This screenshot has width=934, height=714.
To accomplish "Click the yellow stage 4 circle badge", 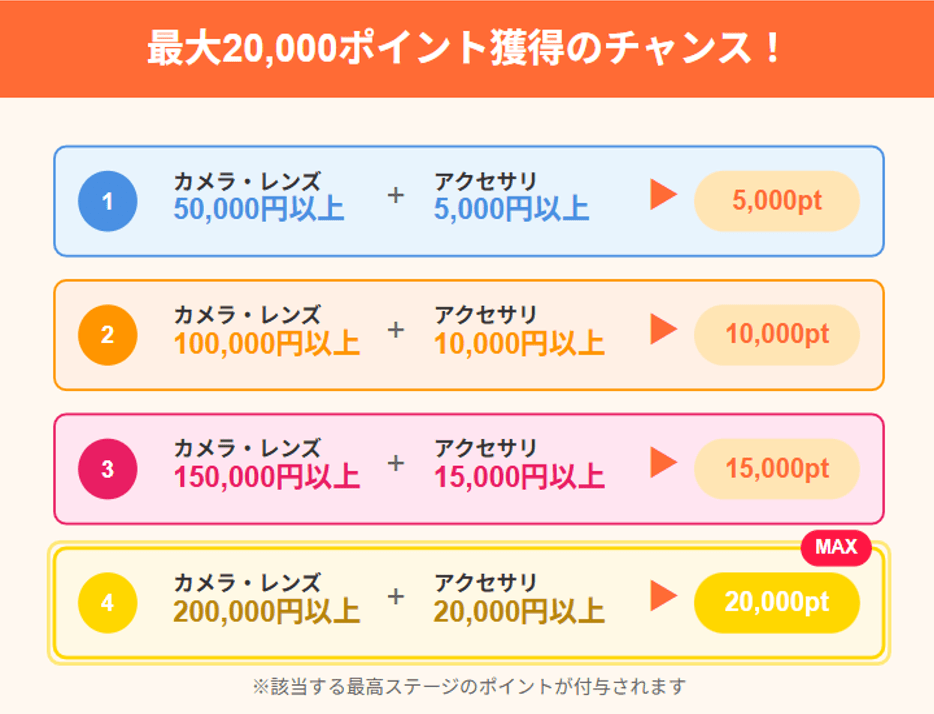I will point(107,603).
